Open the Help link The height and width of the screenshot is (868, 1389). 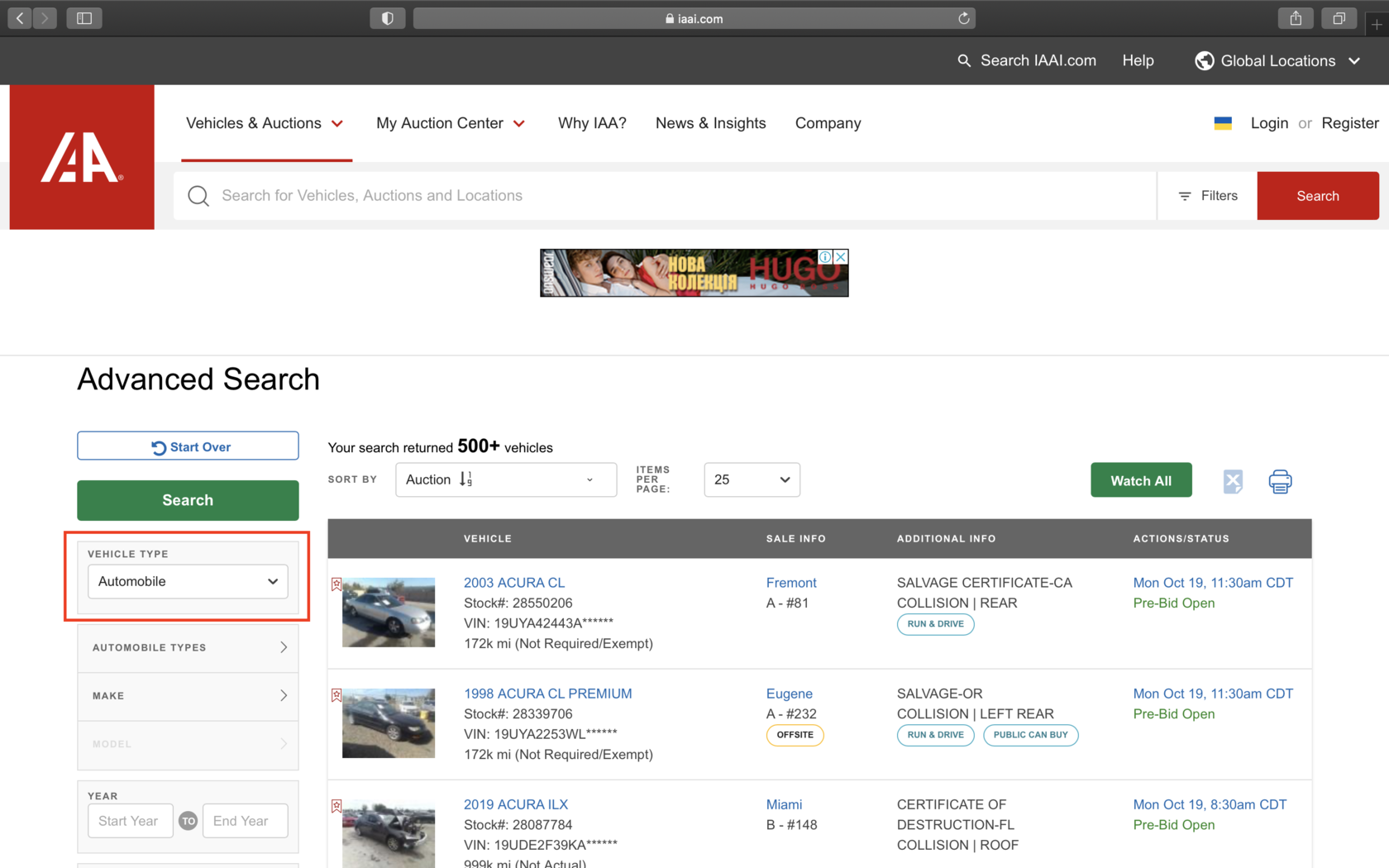1138,60
